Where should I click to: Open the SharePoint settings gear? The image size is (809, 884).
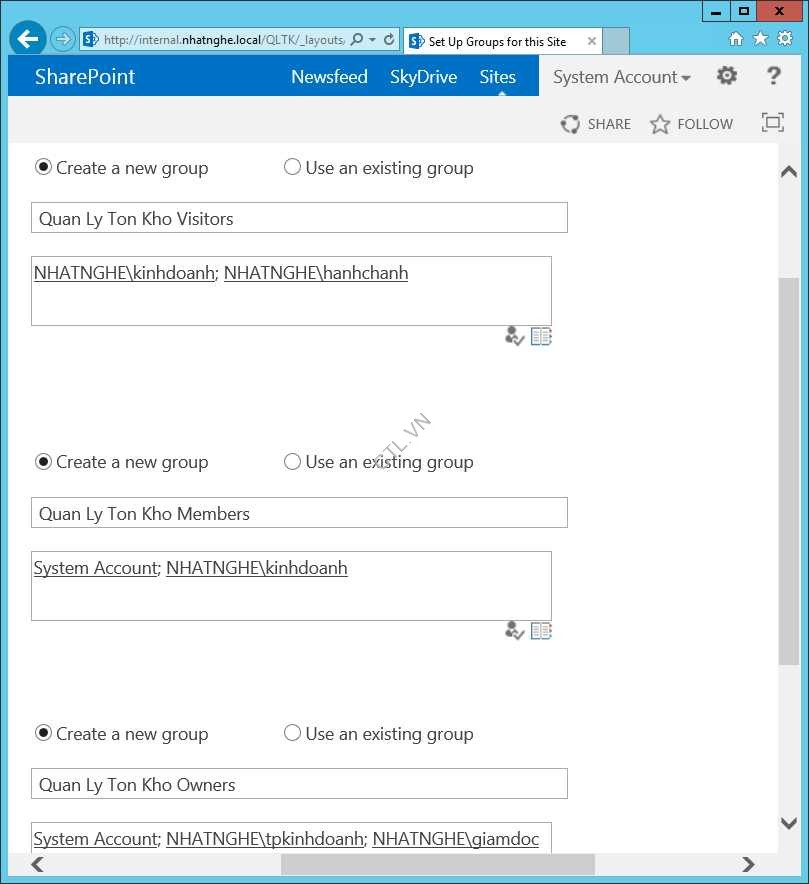[x=727, y=75]
